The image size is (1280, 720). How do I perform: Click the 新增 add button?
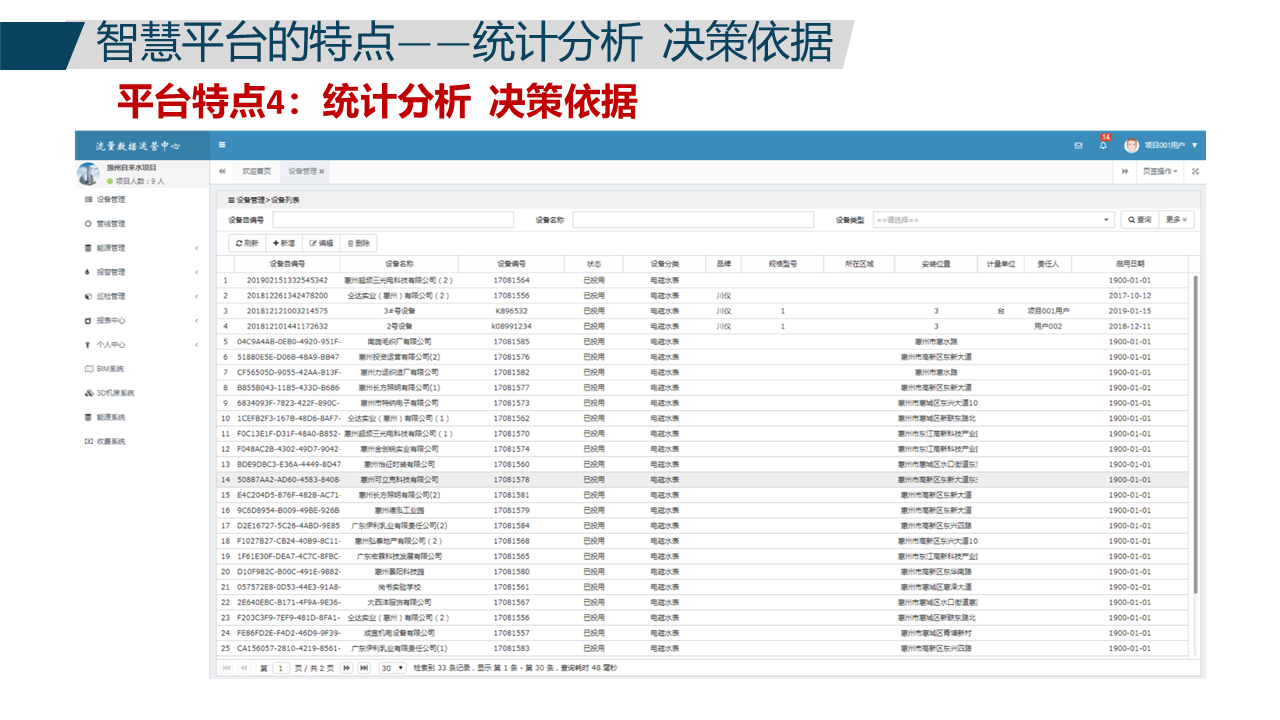click(x=284, y=243)
